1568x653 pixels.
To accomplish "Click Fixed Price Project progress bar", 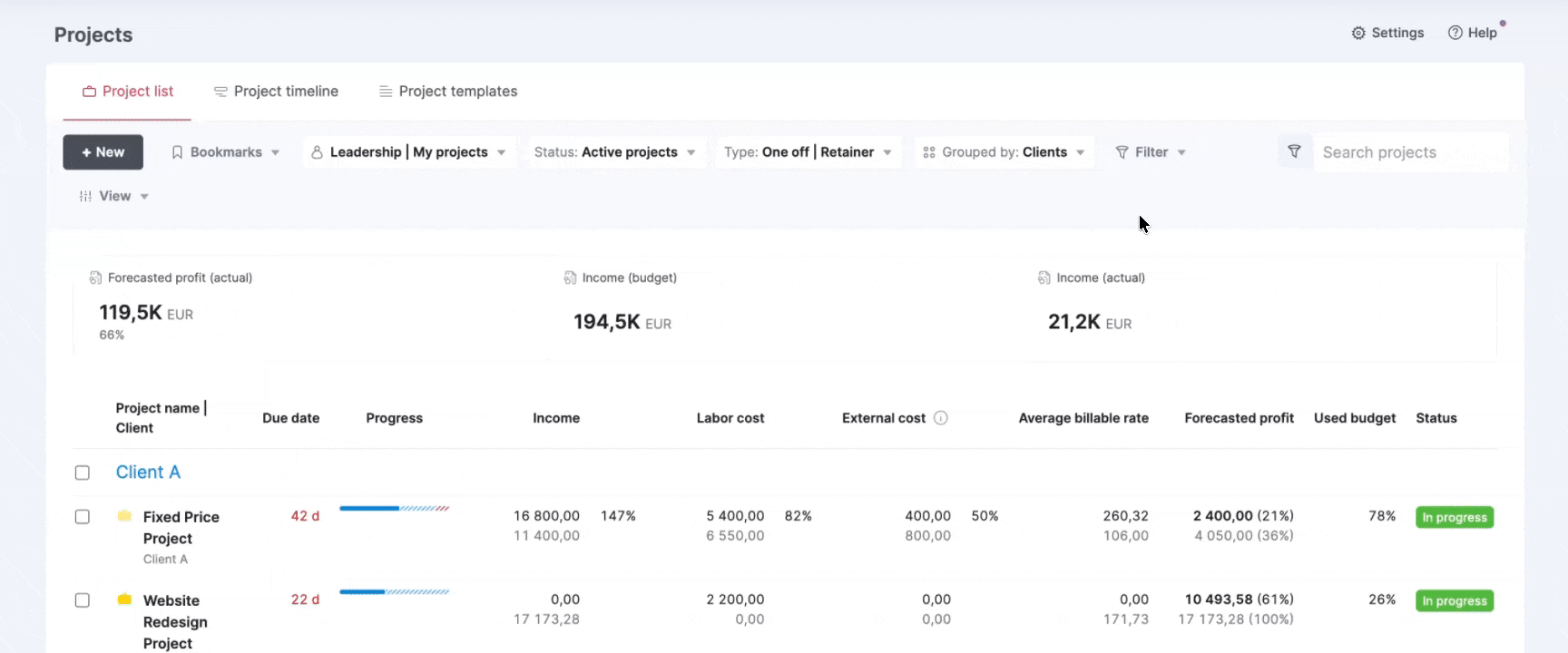I will 395,509.
